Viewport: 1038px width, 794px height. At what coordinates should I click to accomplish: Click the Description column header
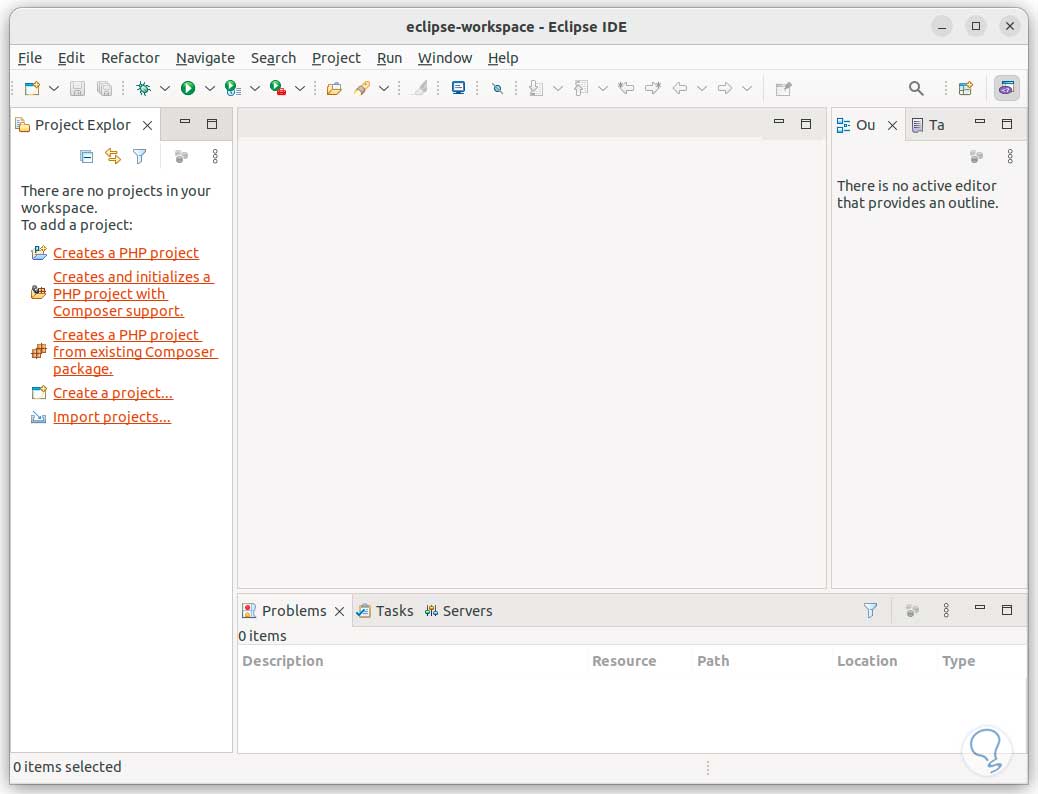283,661
